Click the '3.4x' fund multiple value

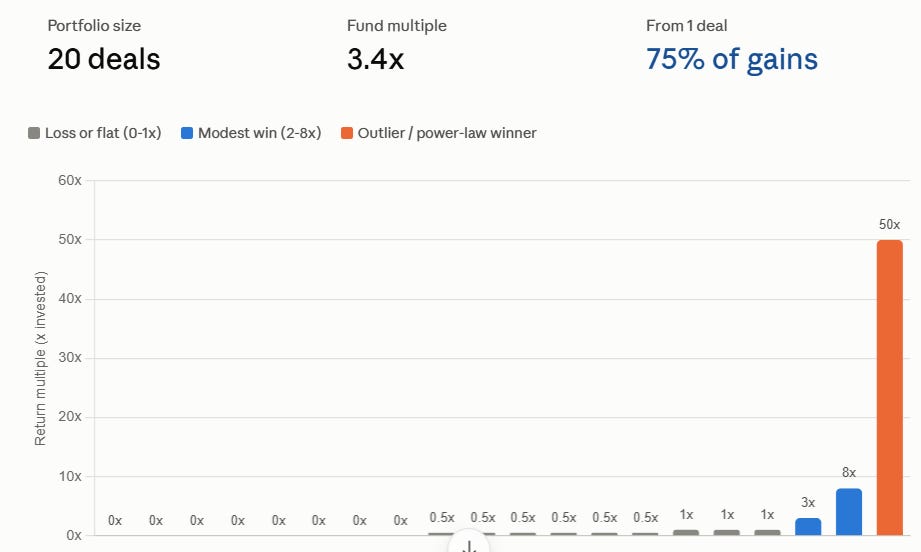(375, 59)
